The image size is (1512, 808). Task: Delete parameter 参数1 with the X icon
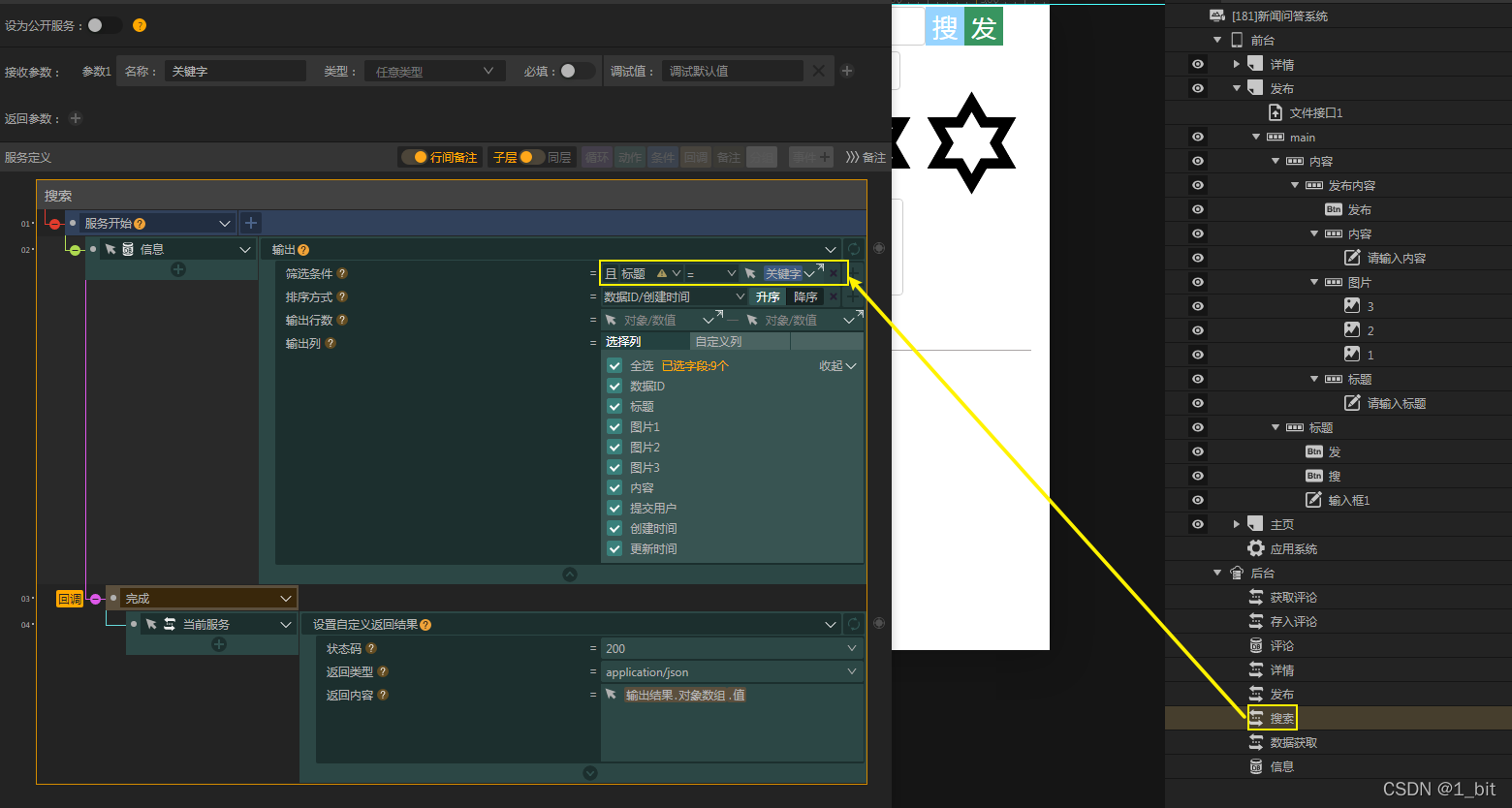tap(819, 71)
